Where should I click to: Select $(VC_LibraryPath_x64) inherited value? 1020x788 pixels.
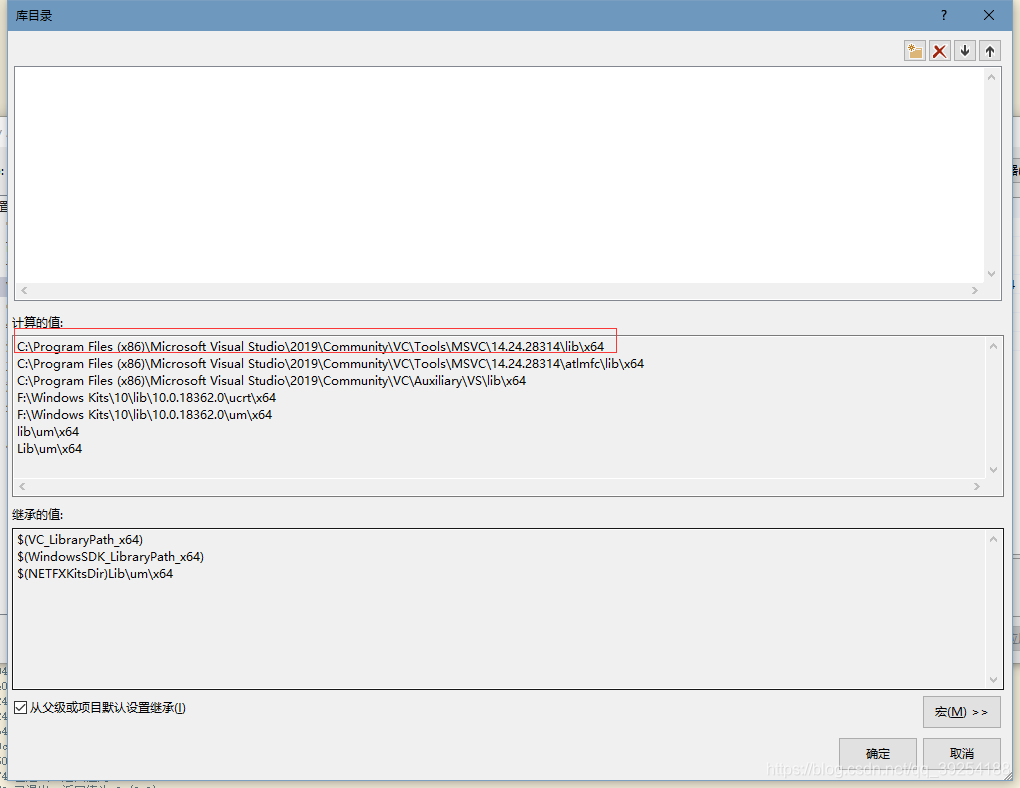point(80,539)
